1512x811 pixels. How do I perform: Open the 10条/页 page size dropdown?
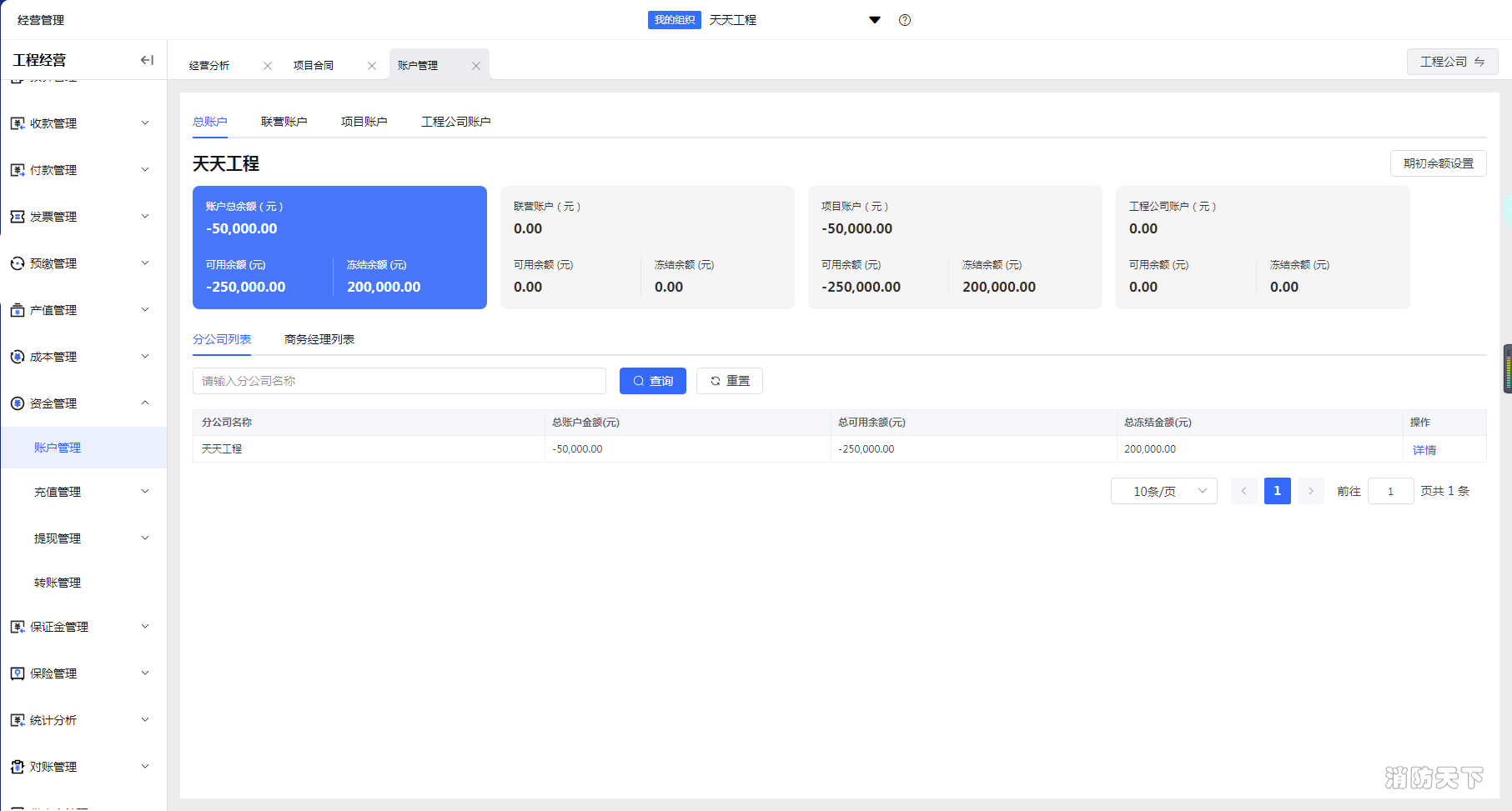(1163, 491)
